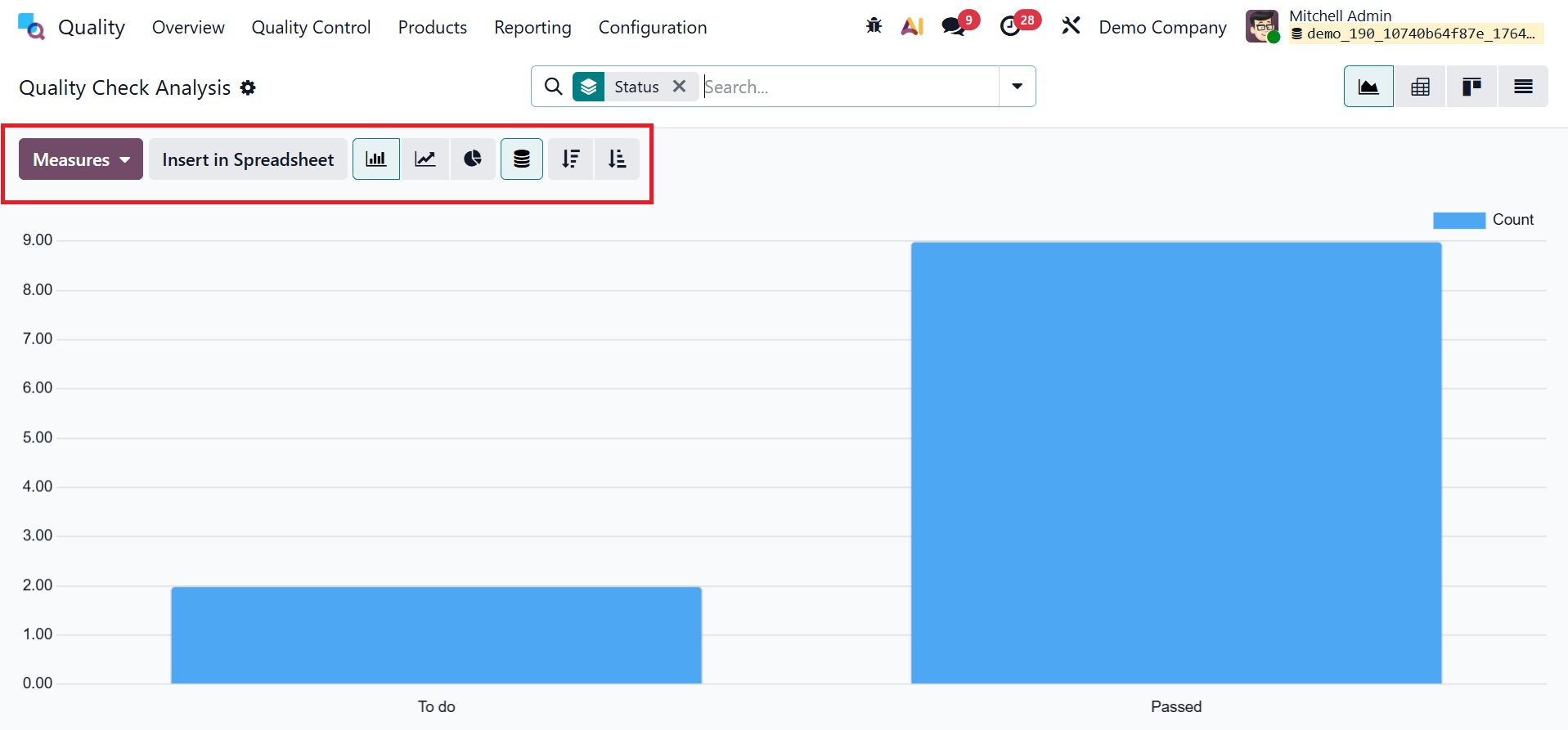Open the Quality app home icon

click(31, 27)
